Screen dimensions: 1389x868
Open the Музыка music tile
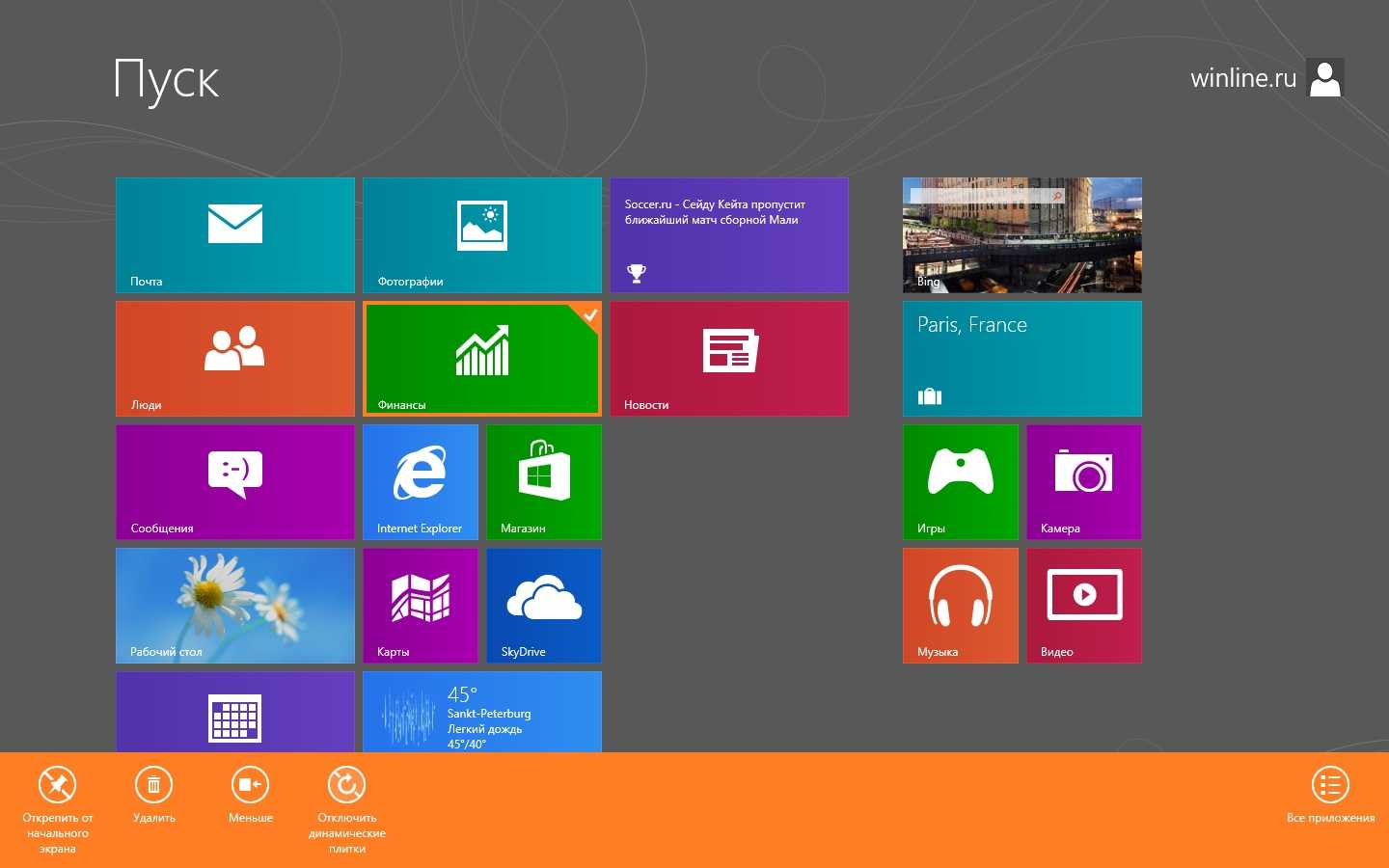(961, 606)
